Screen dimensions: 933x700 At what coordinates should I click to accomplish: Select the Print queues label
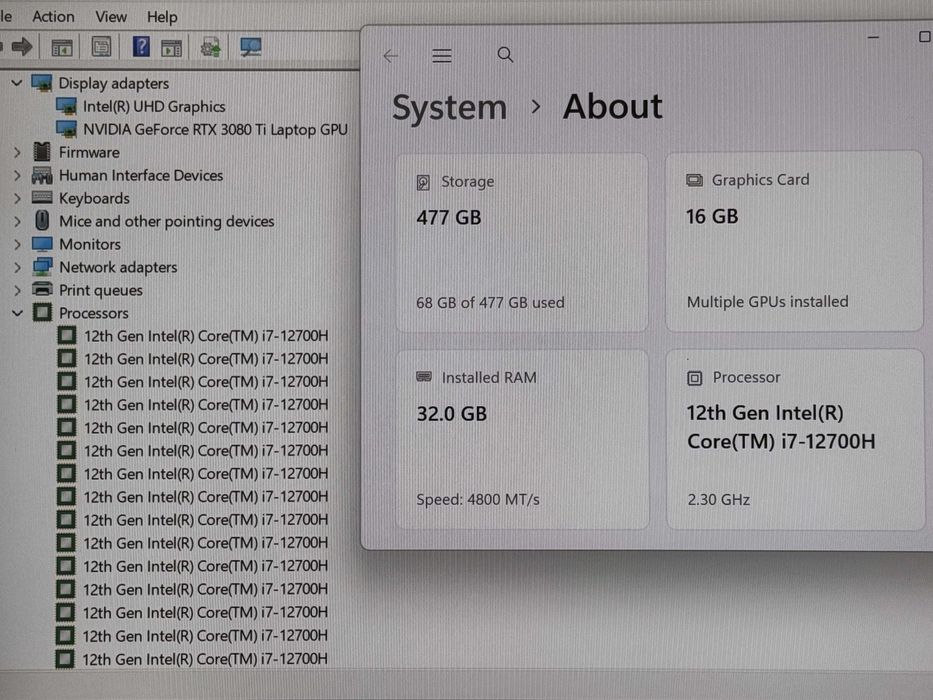tap(101, 290)
